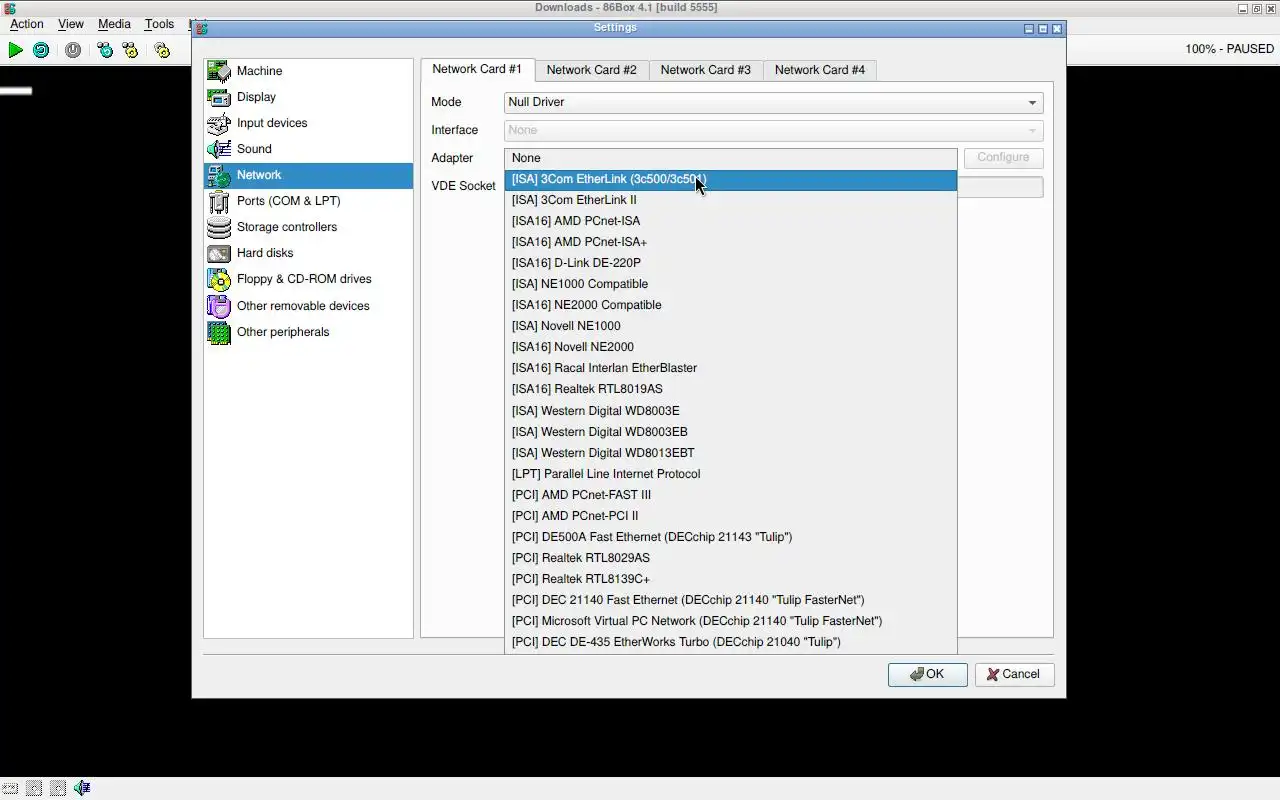
Task: Switch to Network Card #4 tab
Action: (819, 70)
